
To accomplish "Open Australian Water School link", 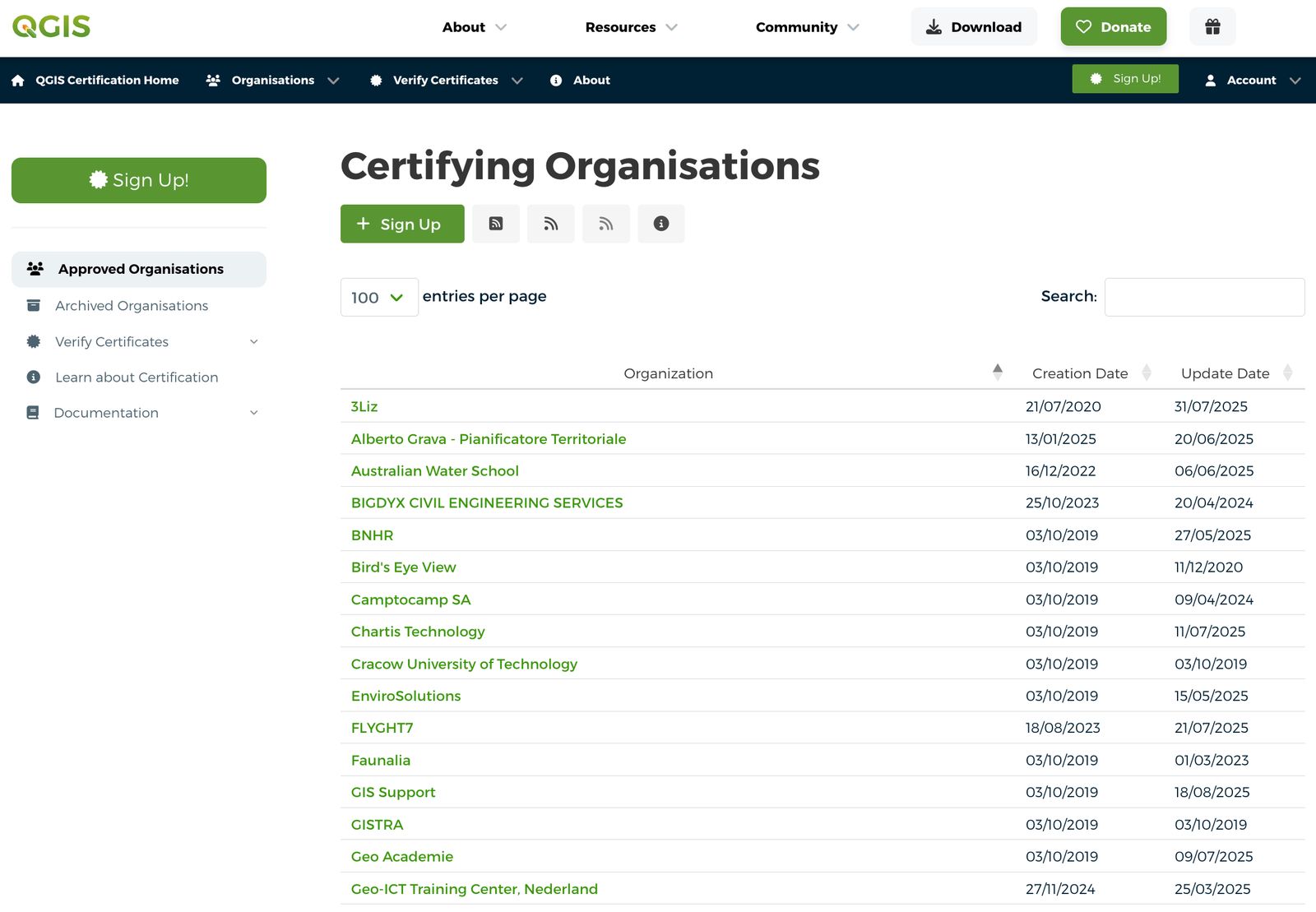I will (x=435, y=471).
